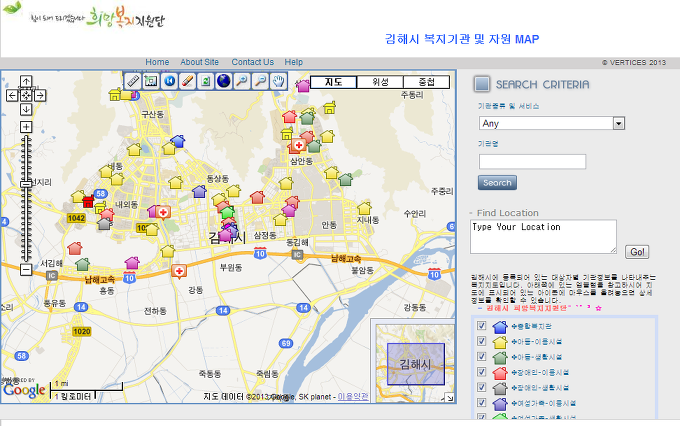Uncheck the 장애인-생활시설 layer checkbox
The height and width of the screenshot is (426, 680).
481,387
